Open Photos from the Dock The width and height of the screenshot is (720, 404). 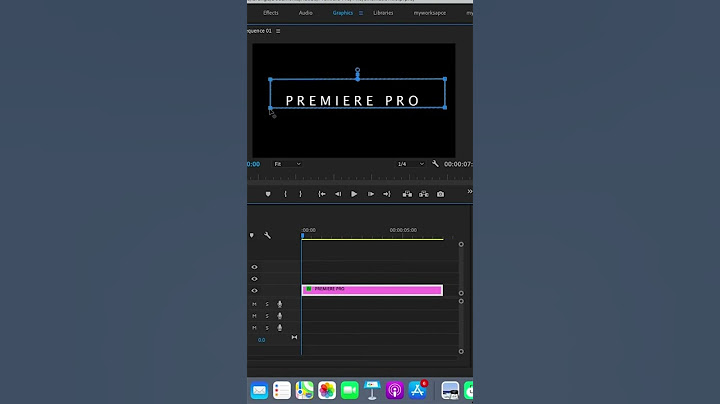327,390
